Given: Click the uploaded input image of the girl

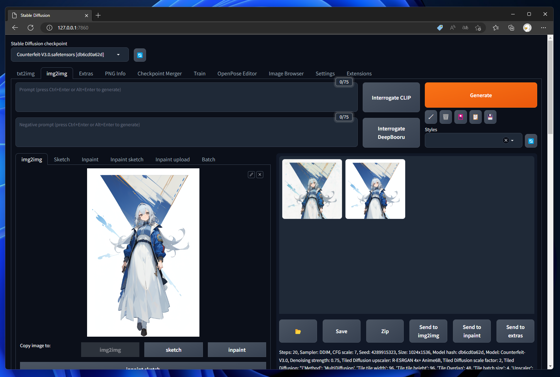Looking at the screenshot, I should [x=143, y=252].
